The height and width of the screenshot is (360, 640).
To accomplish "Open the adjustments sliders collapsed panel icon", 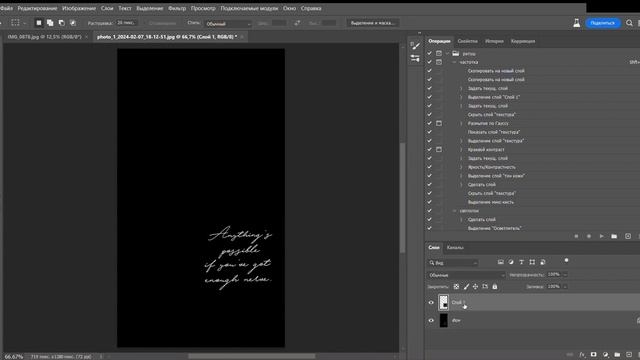I will pyautogui.click(x=415, y=58).
